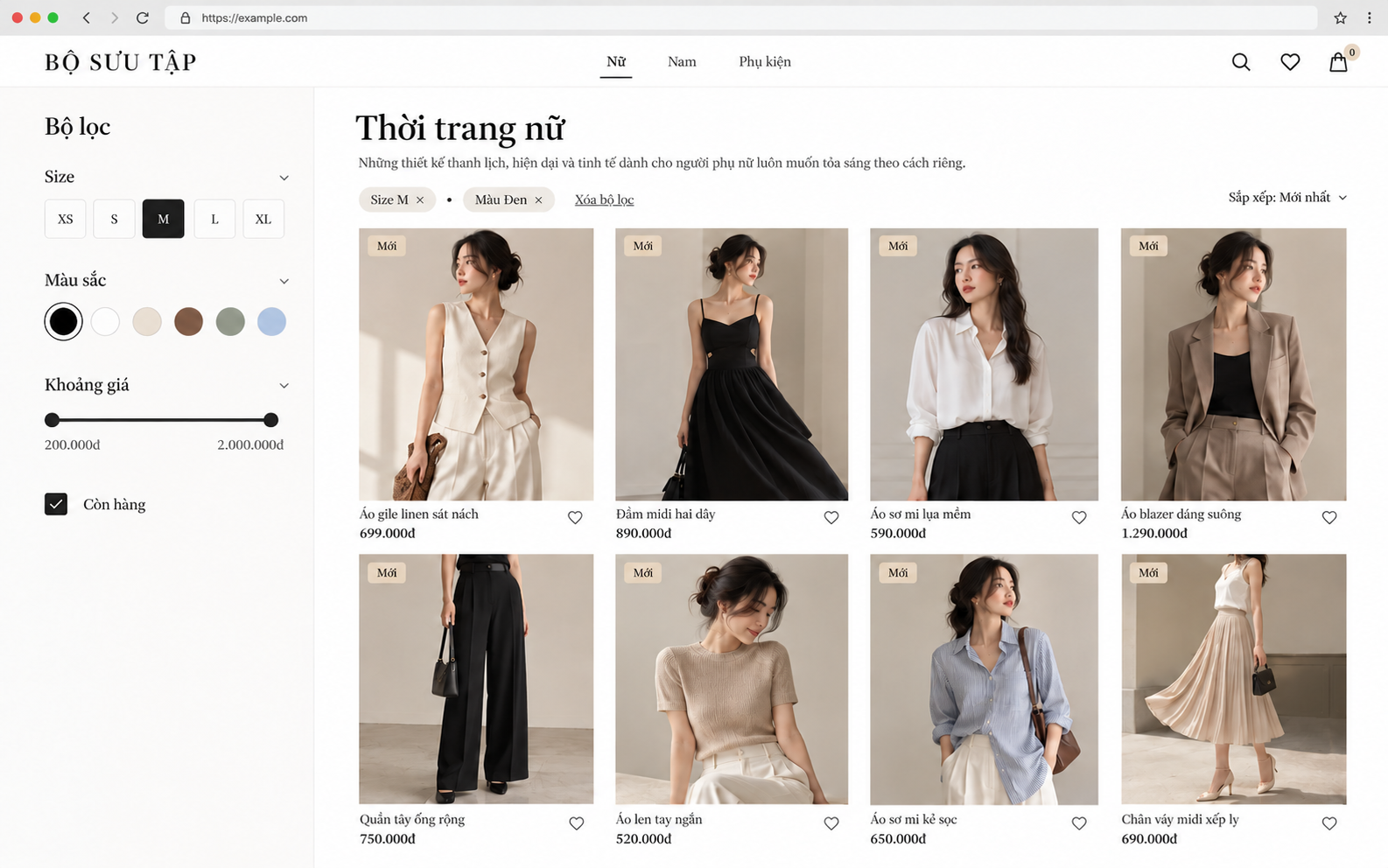Collapse the Khoảng giá filter section
This screenshot has width=1388, height=868.
(x=284, y=386)
